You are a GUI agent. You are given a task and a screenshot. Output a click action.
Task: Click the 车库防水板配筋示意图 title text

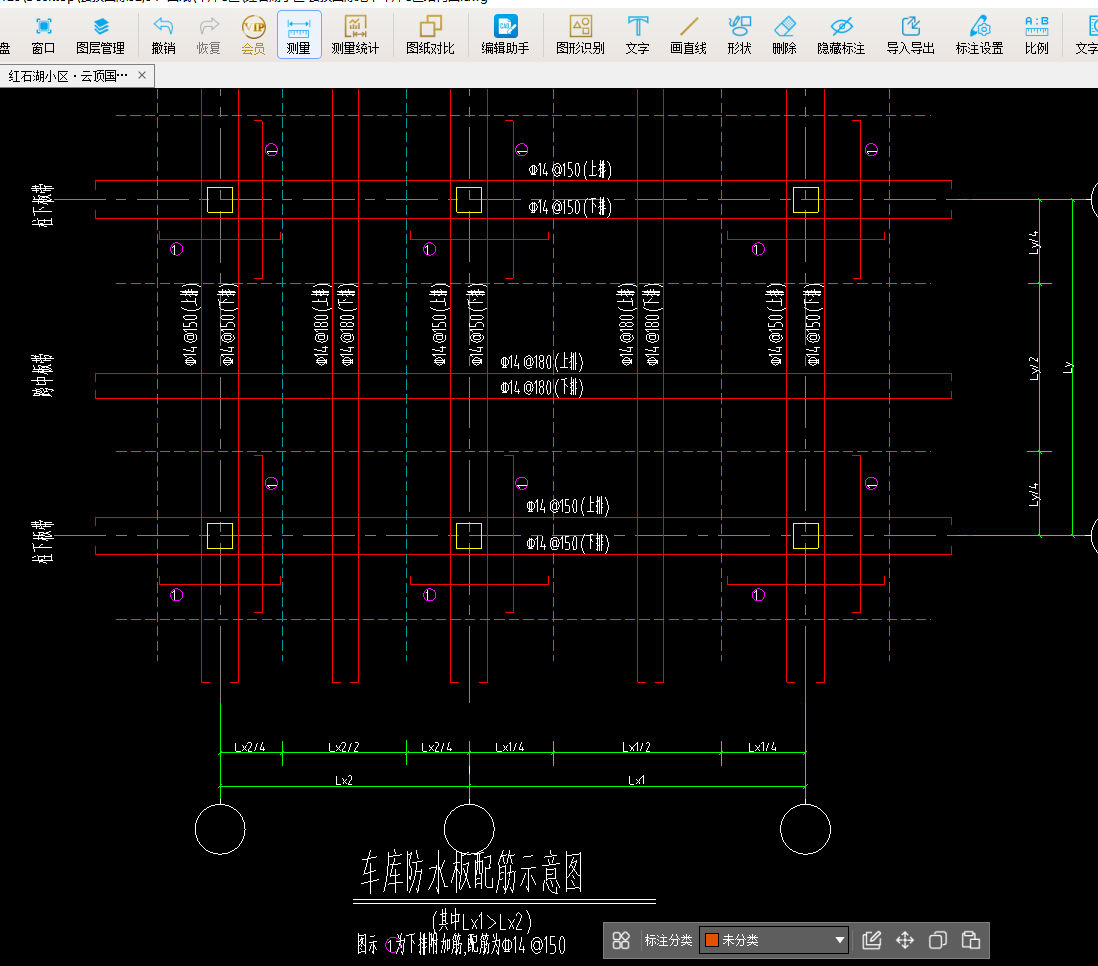472,873
